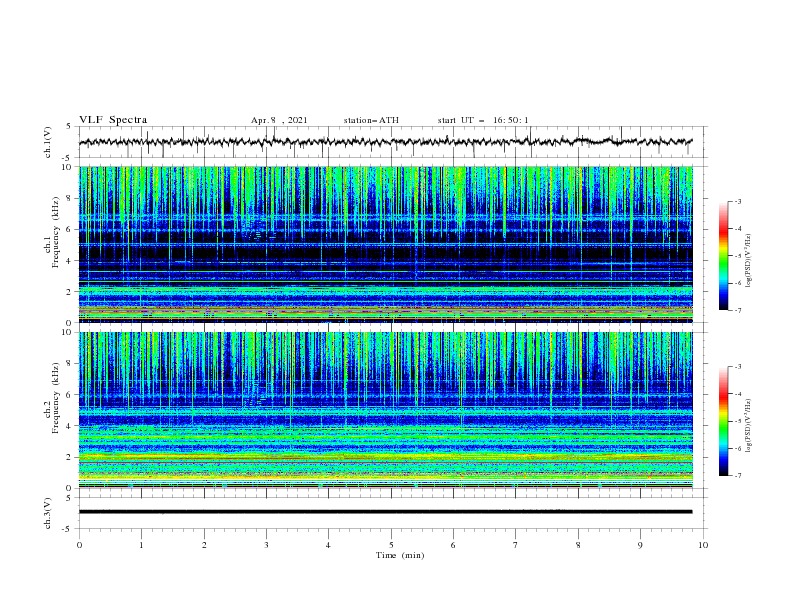The image size is (792, 612).
Task: Click inside the ch.2 spectrogram panel
Action: click(386, 410)
